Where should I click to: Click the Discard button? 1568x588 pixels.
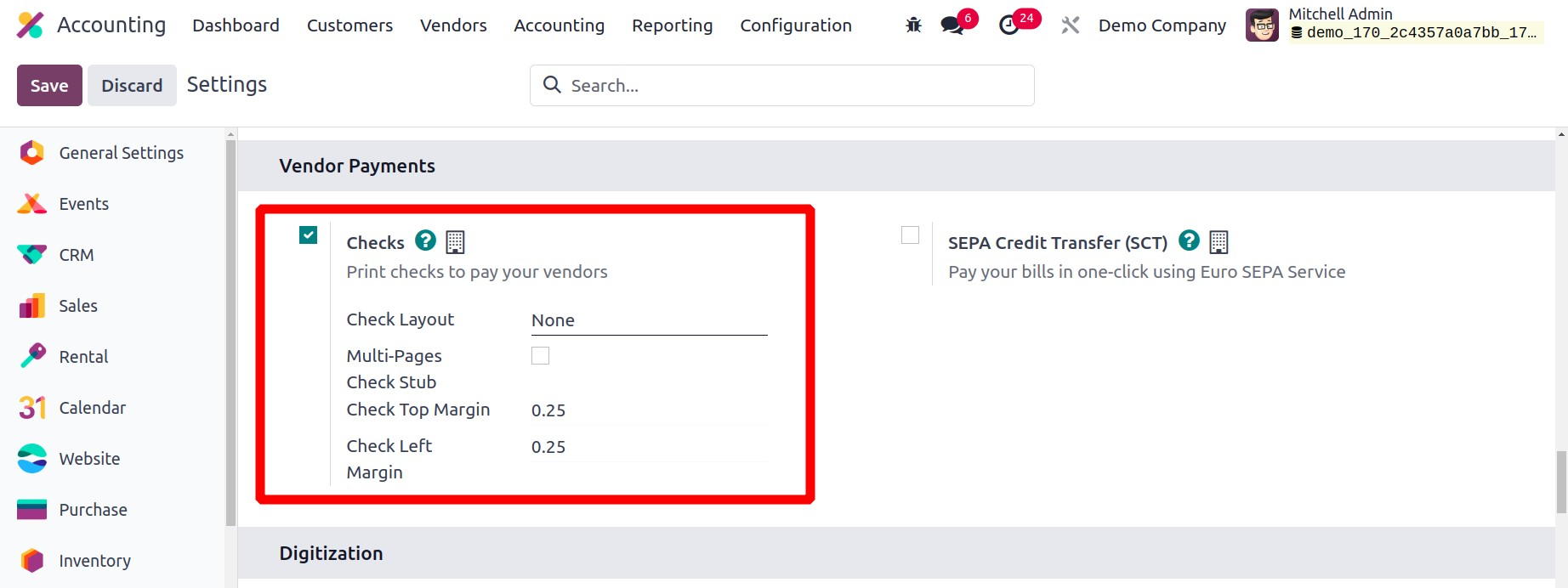pyautogui.click(x=132, y=86)
